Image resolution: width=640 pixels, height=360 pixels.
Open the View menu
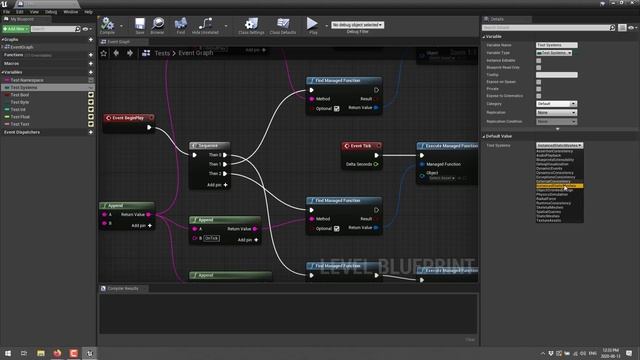34,12
